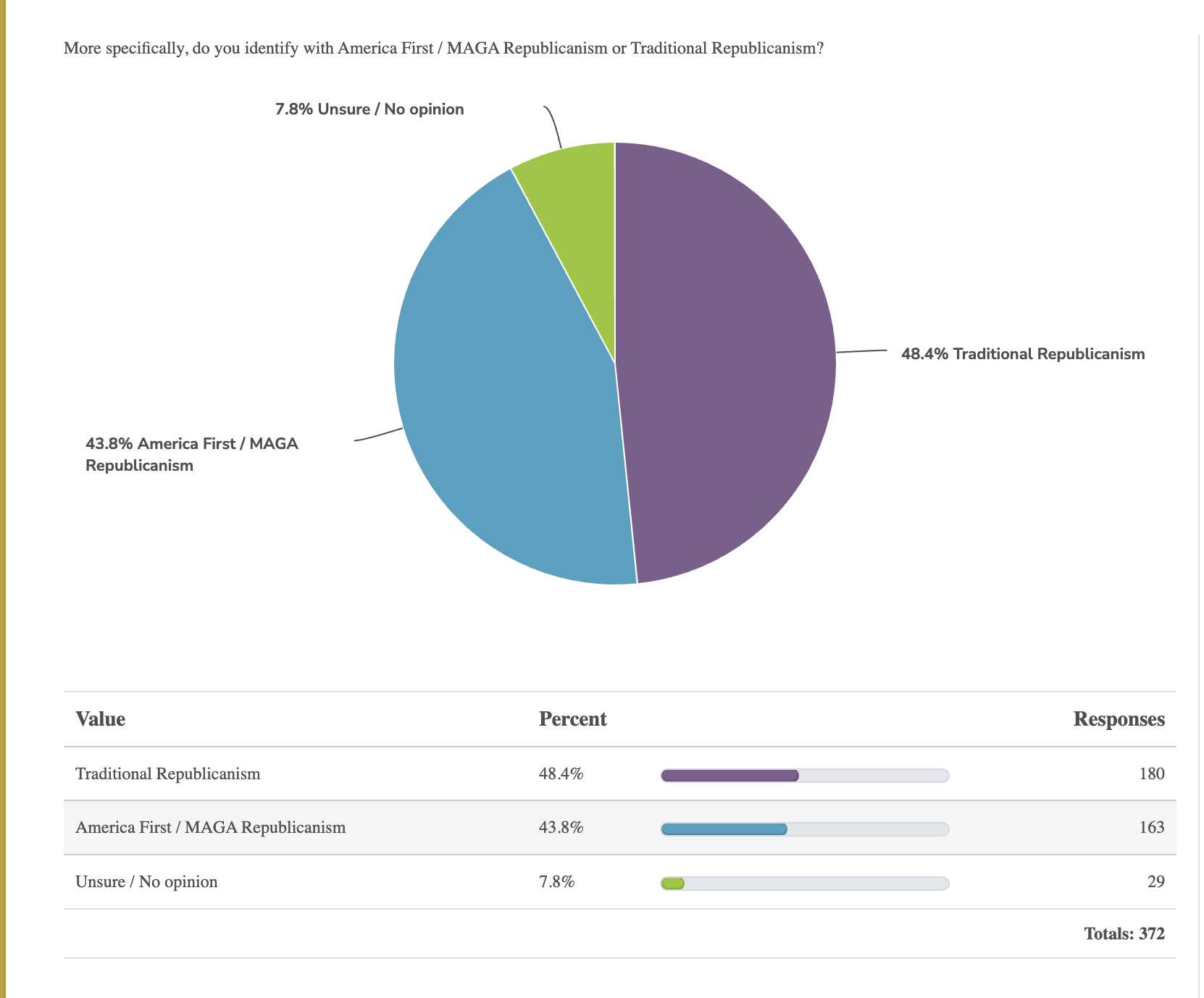The width and height of the screenshot is (1204, 998).
Task: Select the Unsure / No opinion row label
Action: [x=146, y=882]
